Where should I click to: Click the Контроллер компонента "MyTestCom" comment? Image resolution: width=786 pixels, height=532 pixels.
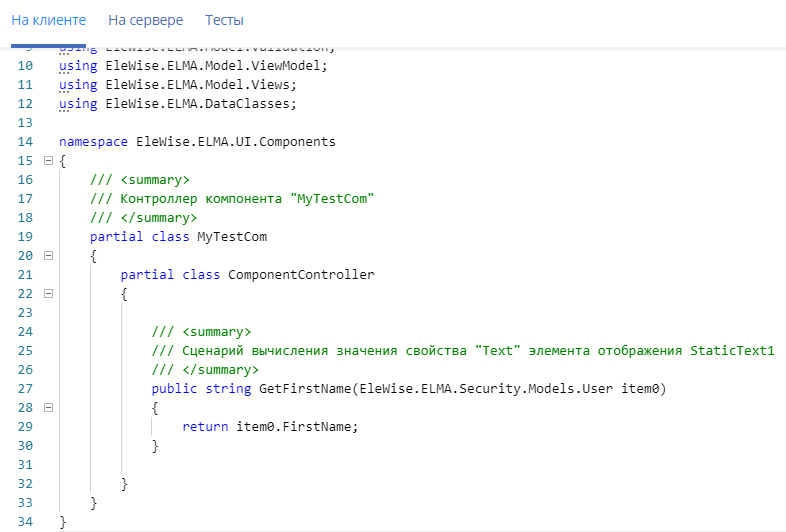coord(232,199)
